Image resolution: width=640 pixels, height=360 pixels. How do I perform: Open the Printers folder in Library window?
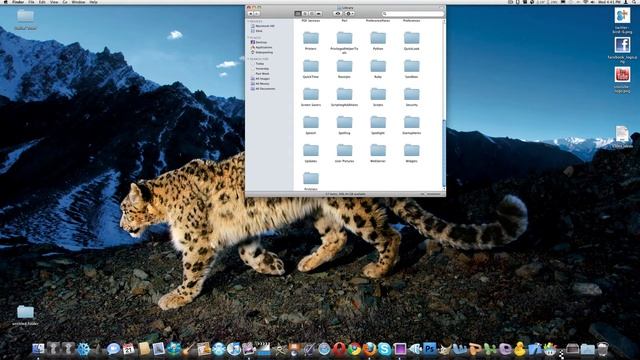(311, 38)
